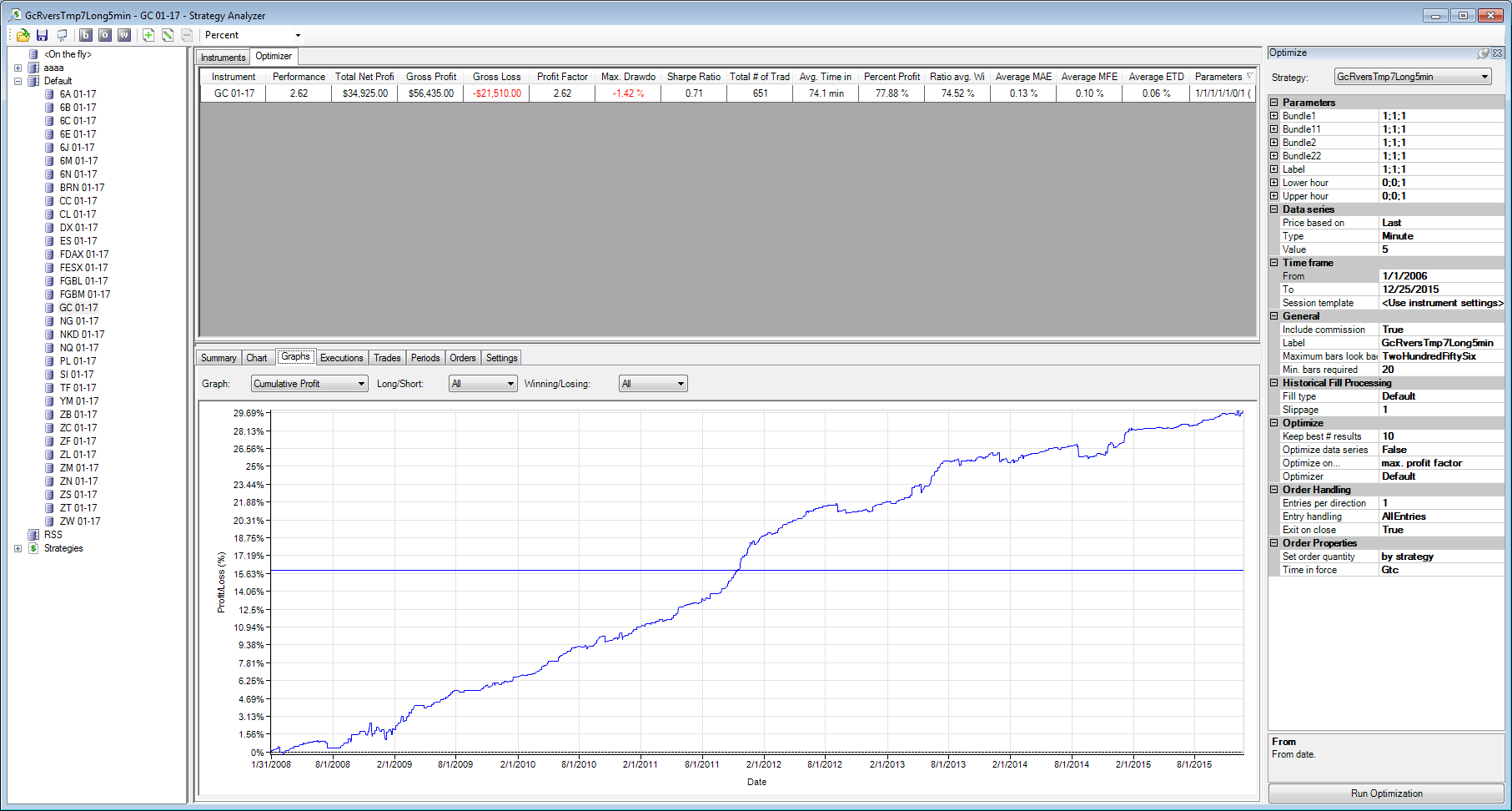Click the instrument list icon beside Default

(33, 81)
